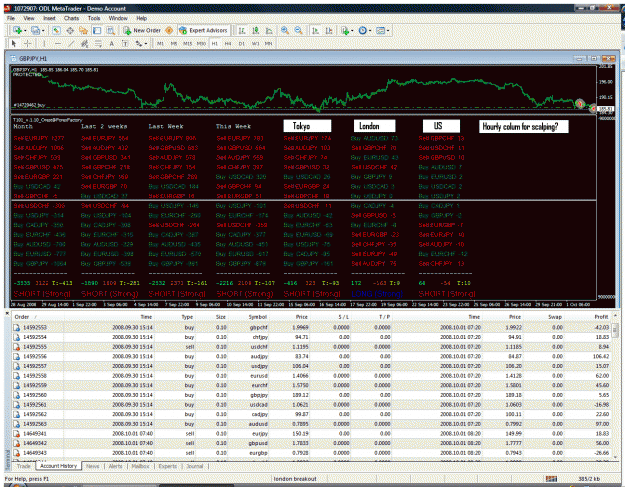The height and width of the screenshot is (487, 625).
Task: Click the 'london breakout' status bar profile
Action: [x=295, y=479]
